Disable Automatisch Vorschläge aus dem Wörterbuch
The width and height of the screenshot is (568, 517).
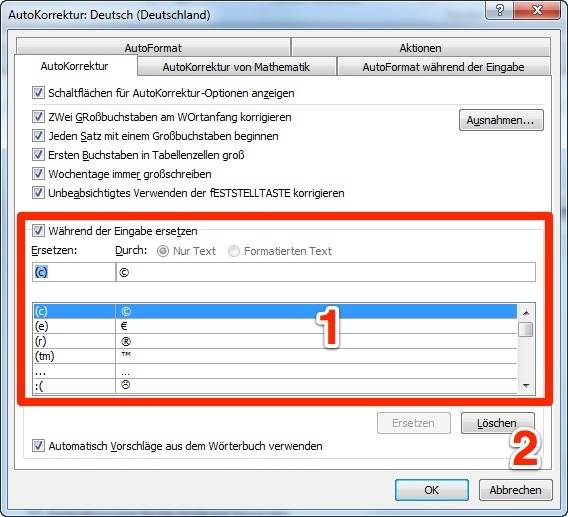(x=38, y=446)
